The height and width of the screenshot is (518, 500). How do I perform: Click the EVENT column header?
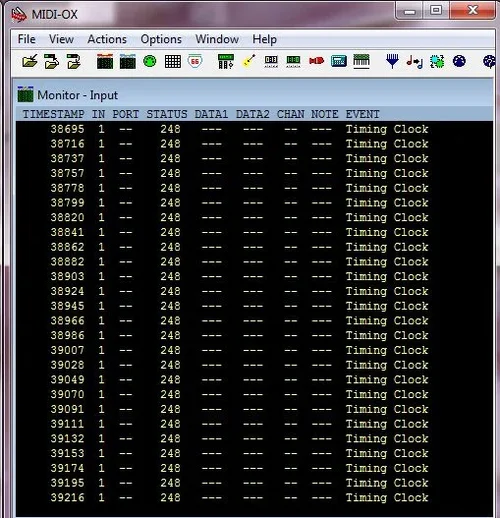(363, 114)
